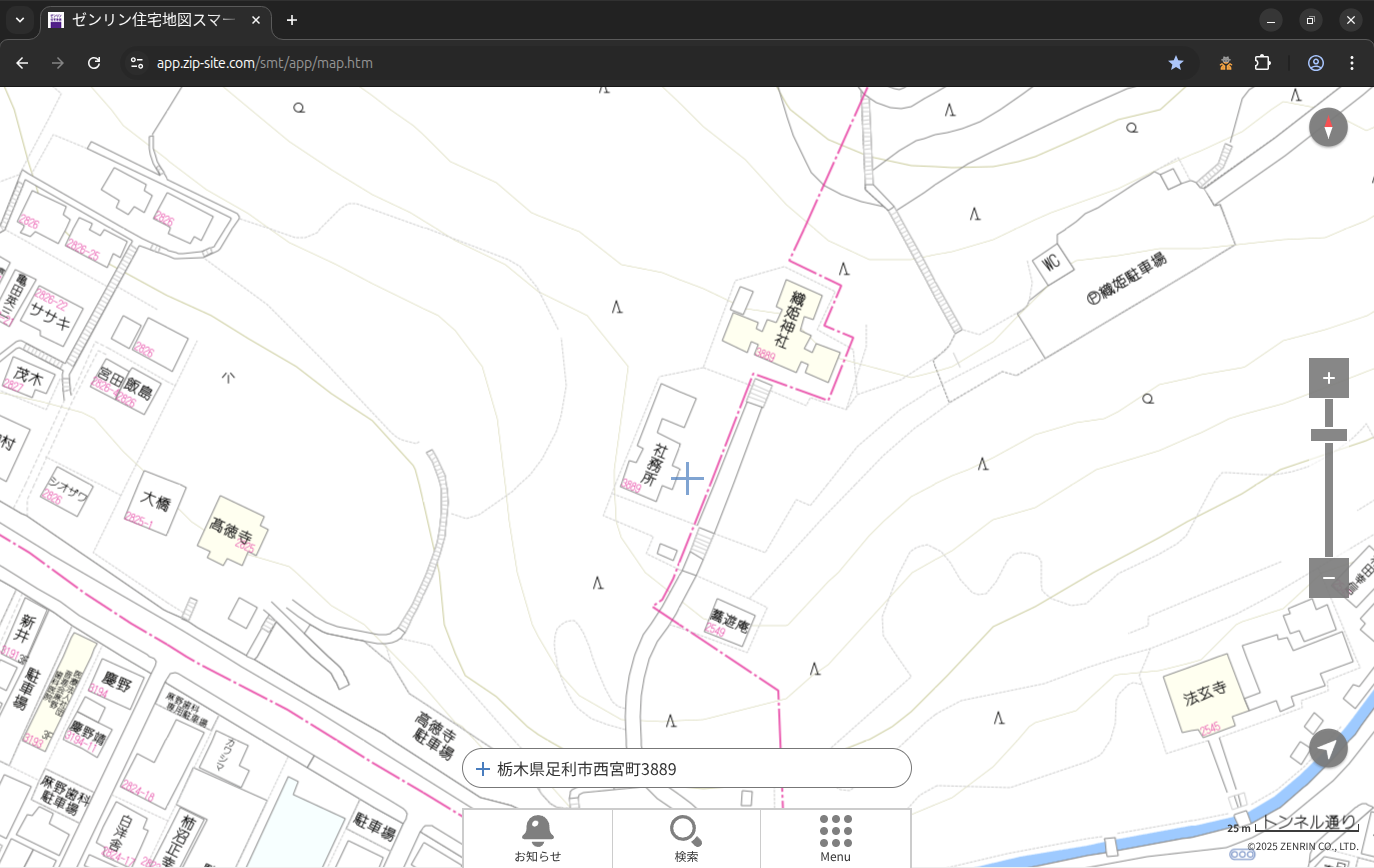The width and height of the screenshot is (1374, 868).
Task: Open the Chrome profile avatar menu
Action: pyautogui.click(x=1316, y=63)
